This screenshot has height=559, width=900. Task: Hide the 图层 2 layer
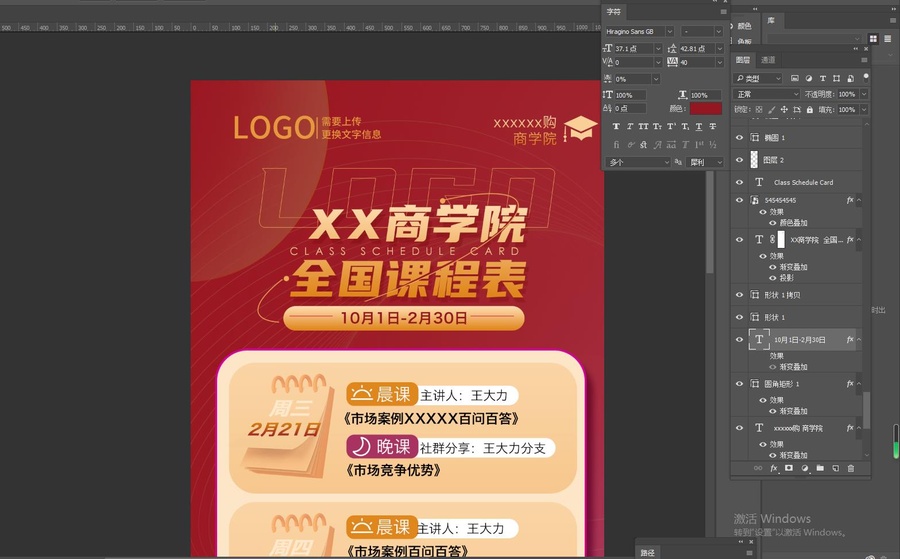739,160
